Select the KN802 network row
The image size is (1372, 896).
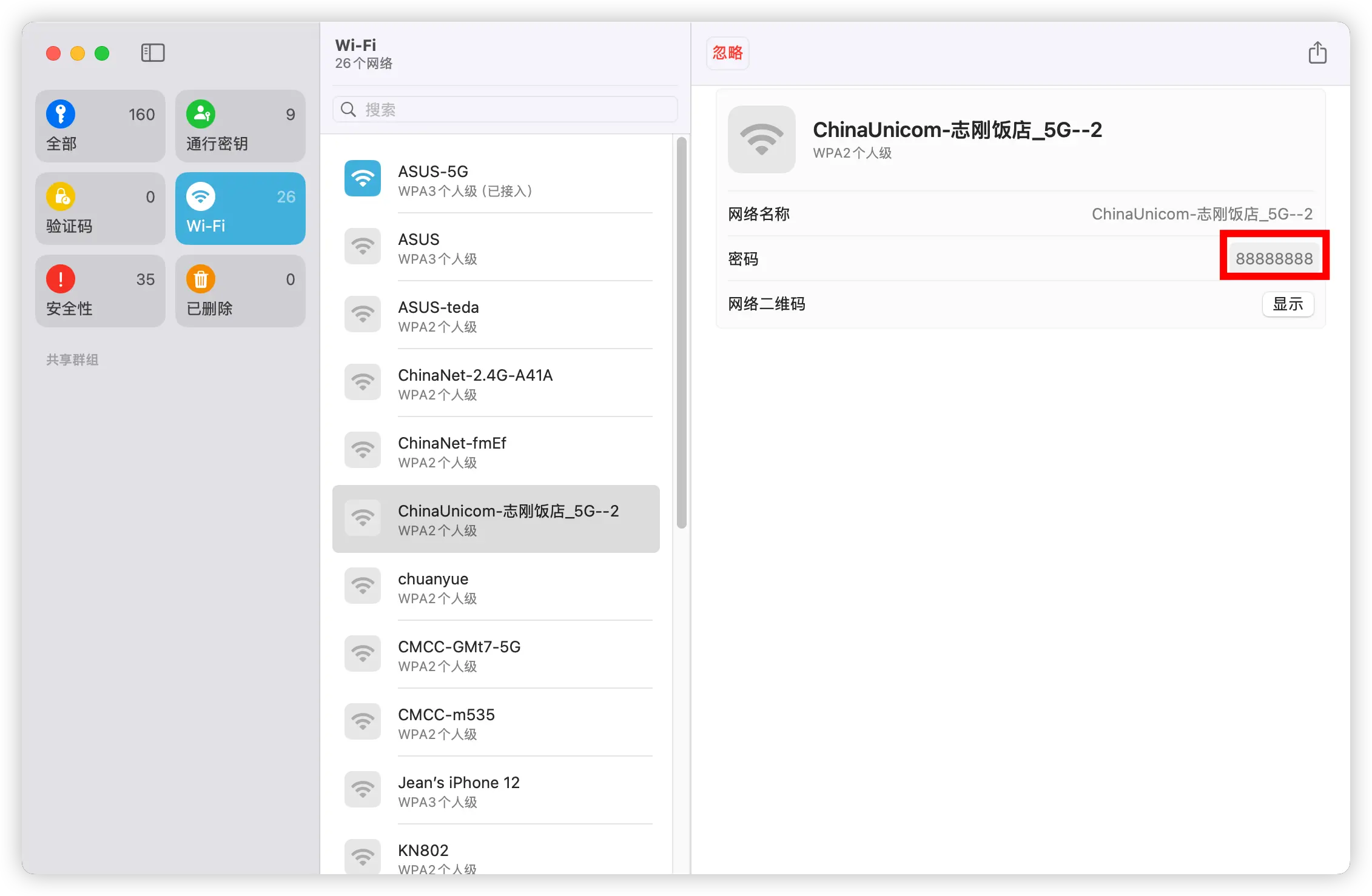pos(496,850)
